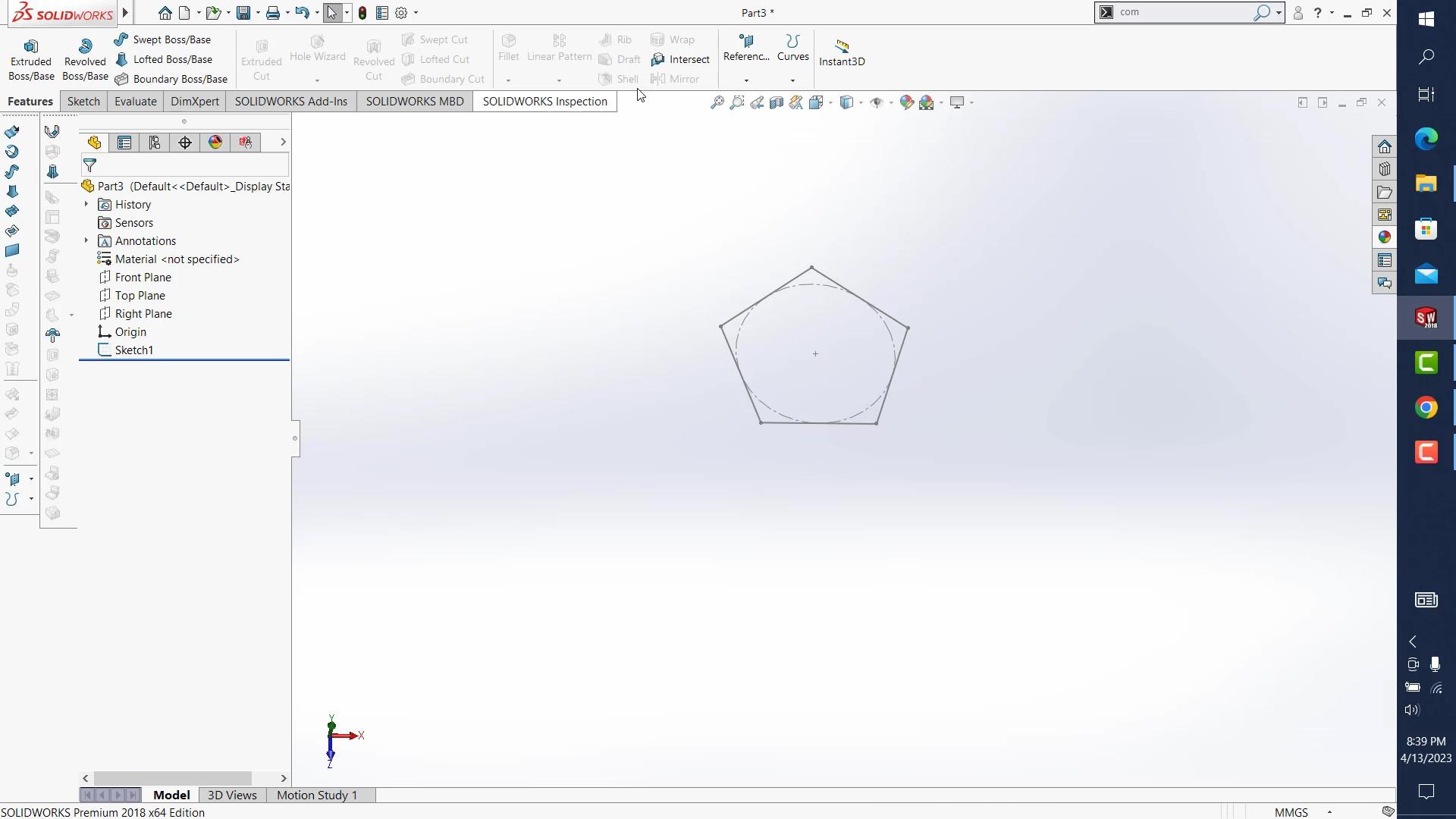Select Sketch1 in the feature tree

[133, 350]
